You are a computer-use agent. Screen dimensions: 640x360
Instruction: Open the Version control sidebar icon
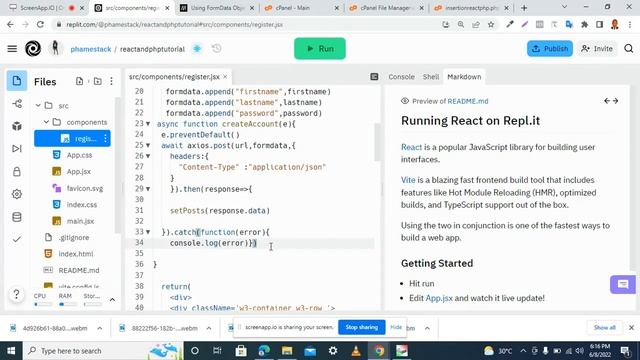(17, 104)
